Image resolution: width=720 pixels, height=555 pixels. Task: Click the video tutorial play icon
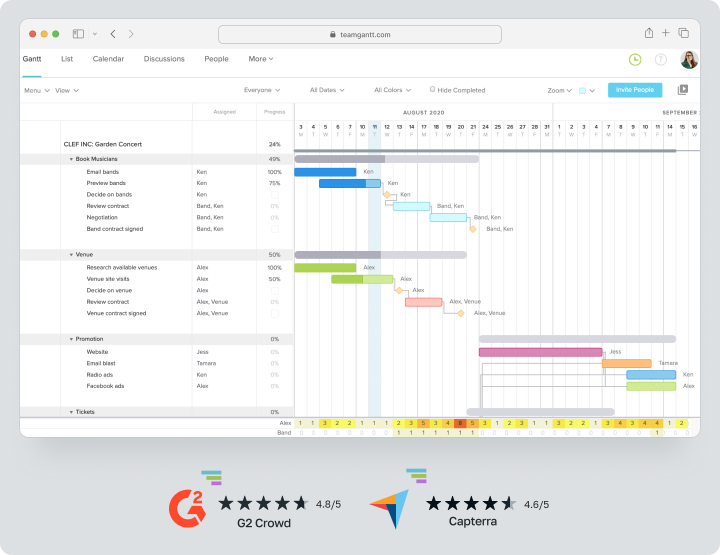[683, 90]
